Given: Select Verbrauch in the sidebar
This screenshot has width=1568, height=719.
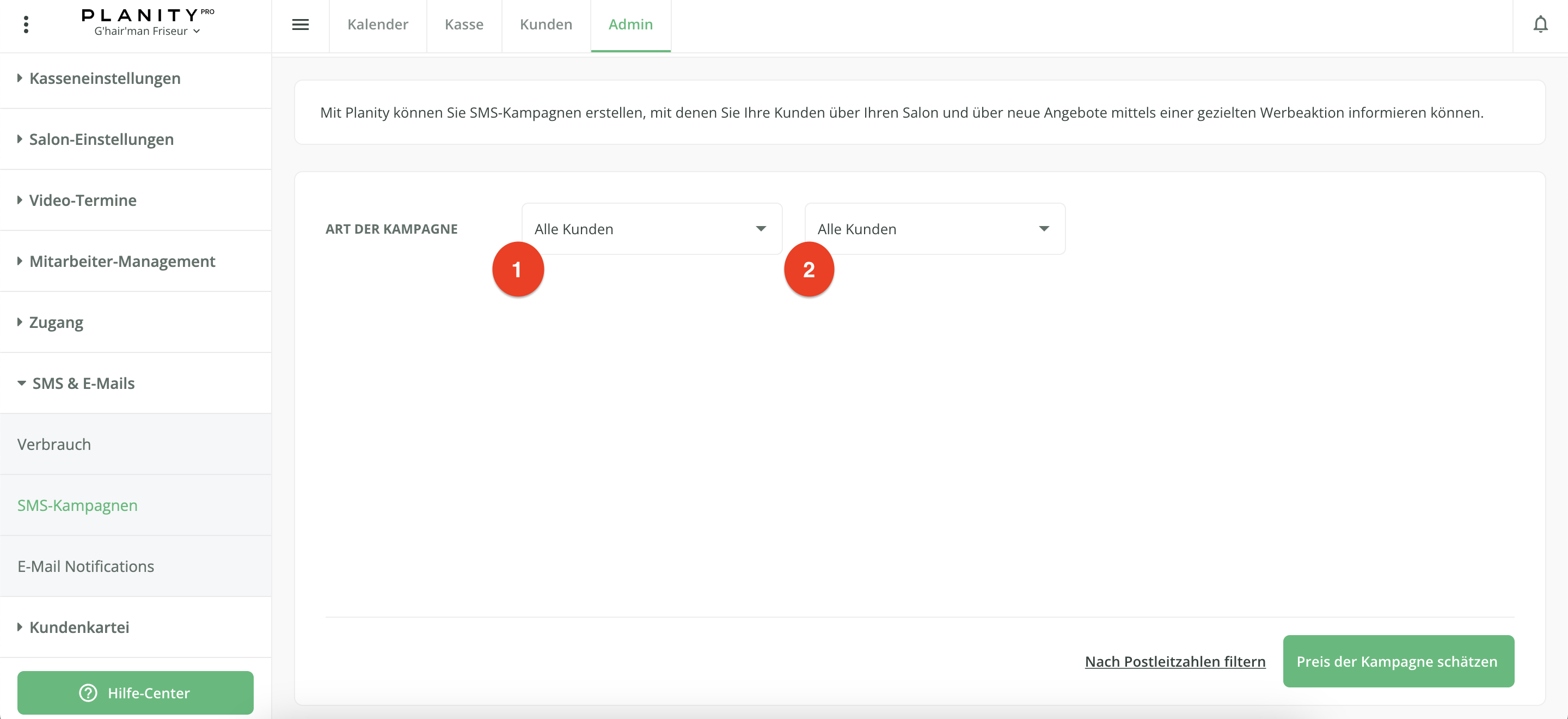Looking at the screenshot, I should 53,444.
